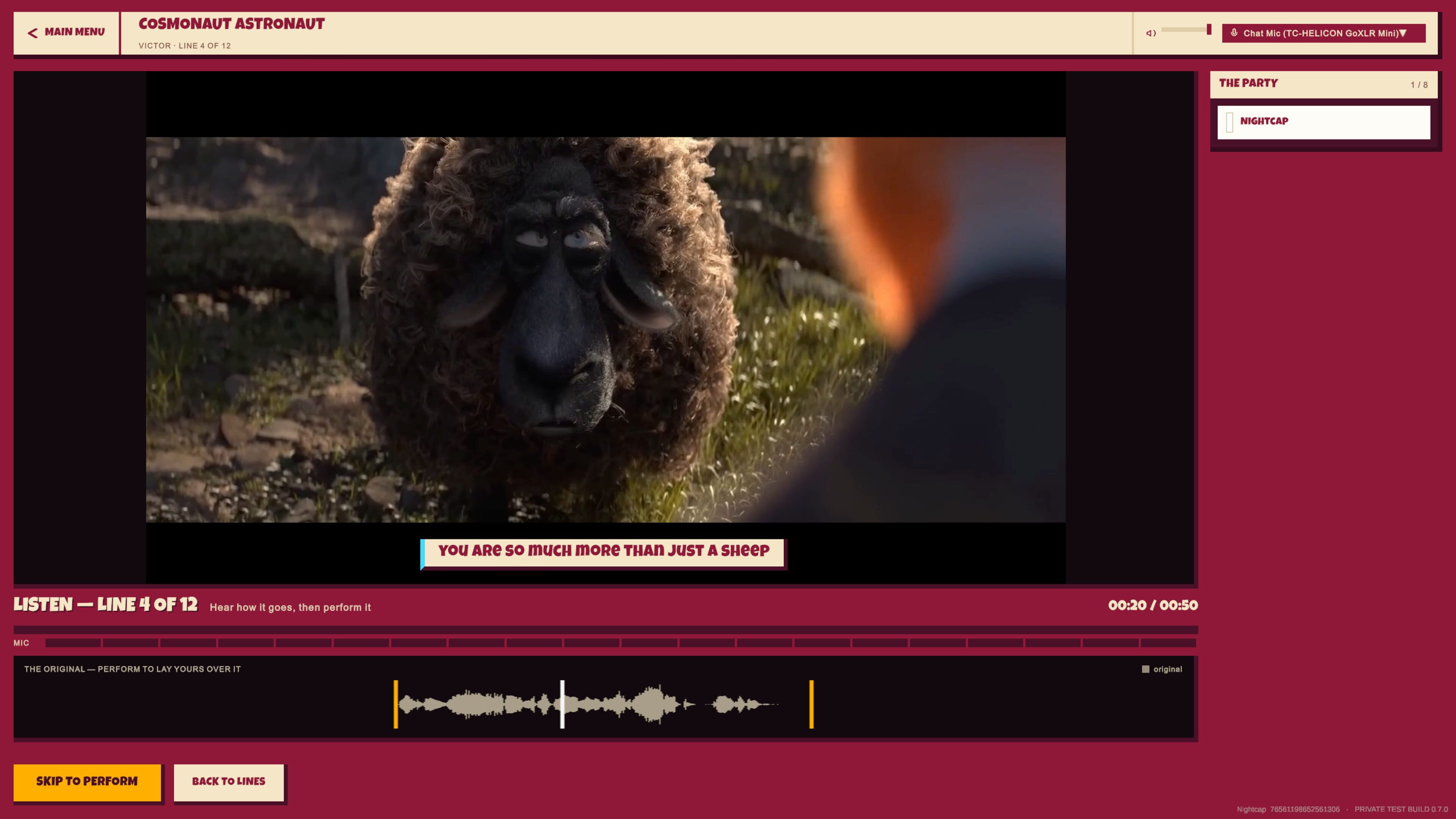
Task: Adjust the volume slider handle
Action: (x=1209, y=30)
